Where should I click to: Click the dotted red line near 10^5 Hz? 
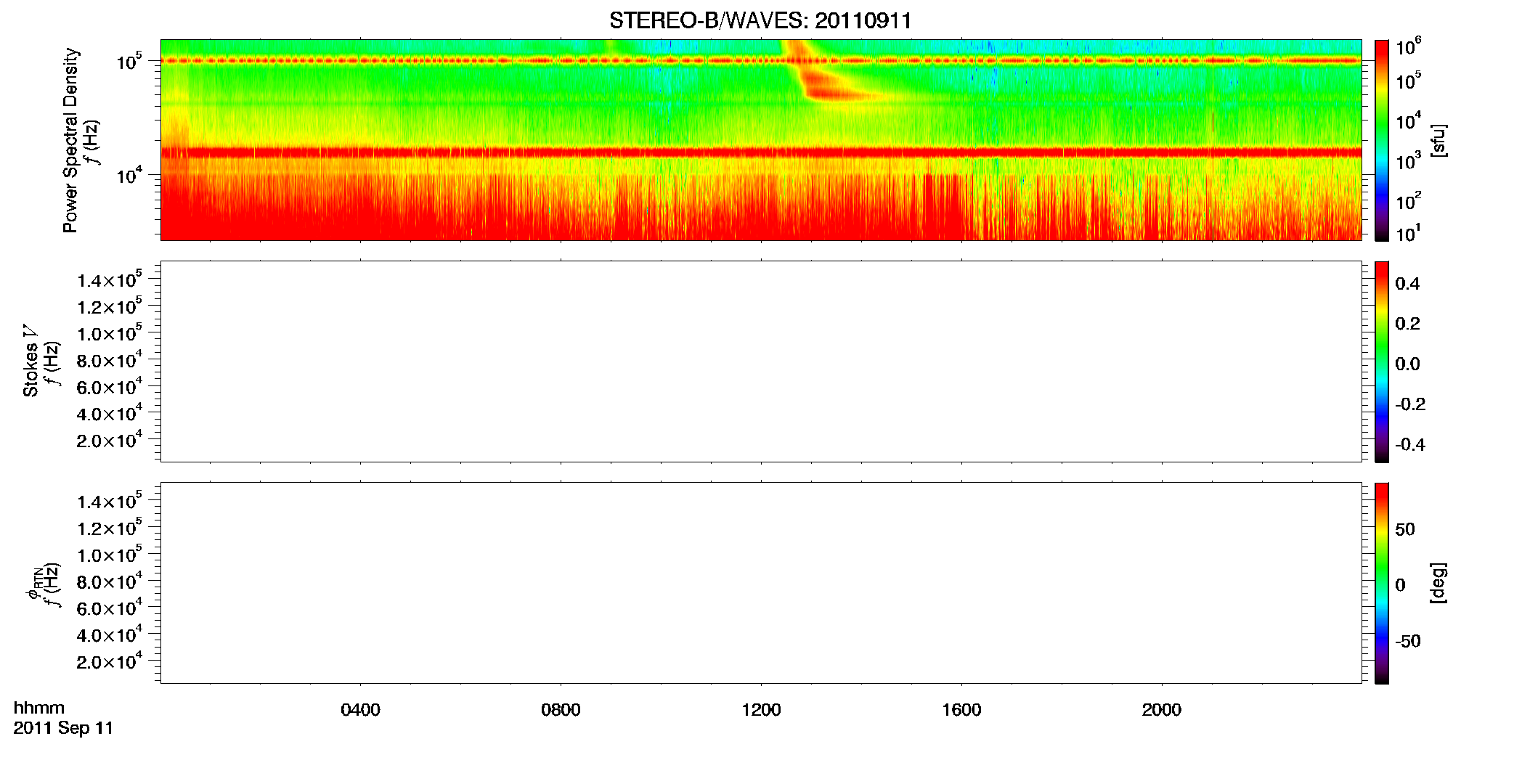(x=760, y=61)
